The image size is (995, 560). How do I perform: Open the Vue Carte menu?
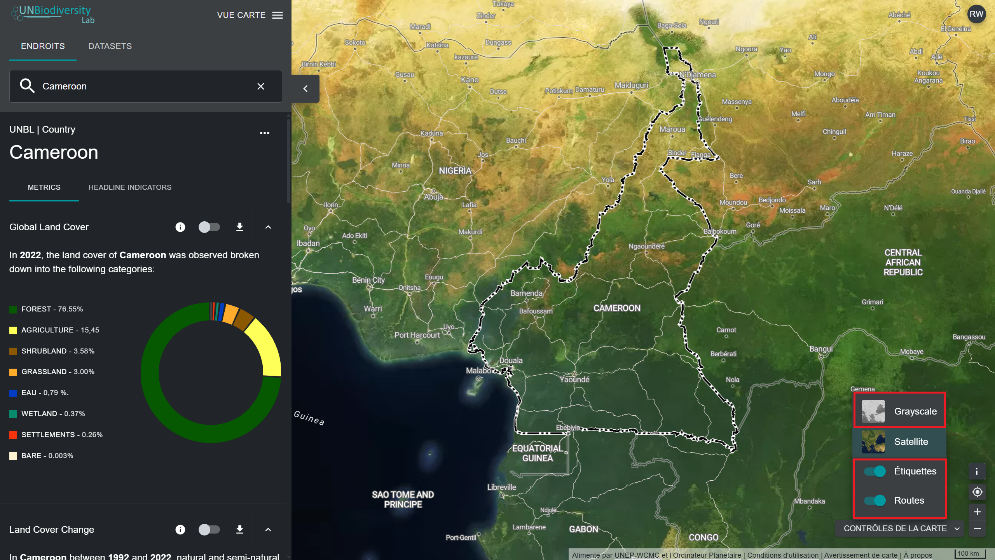point(249,15)
